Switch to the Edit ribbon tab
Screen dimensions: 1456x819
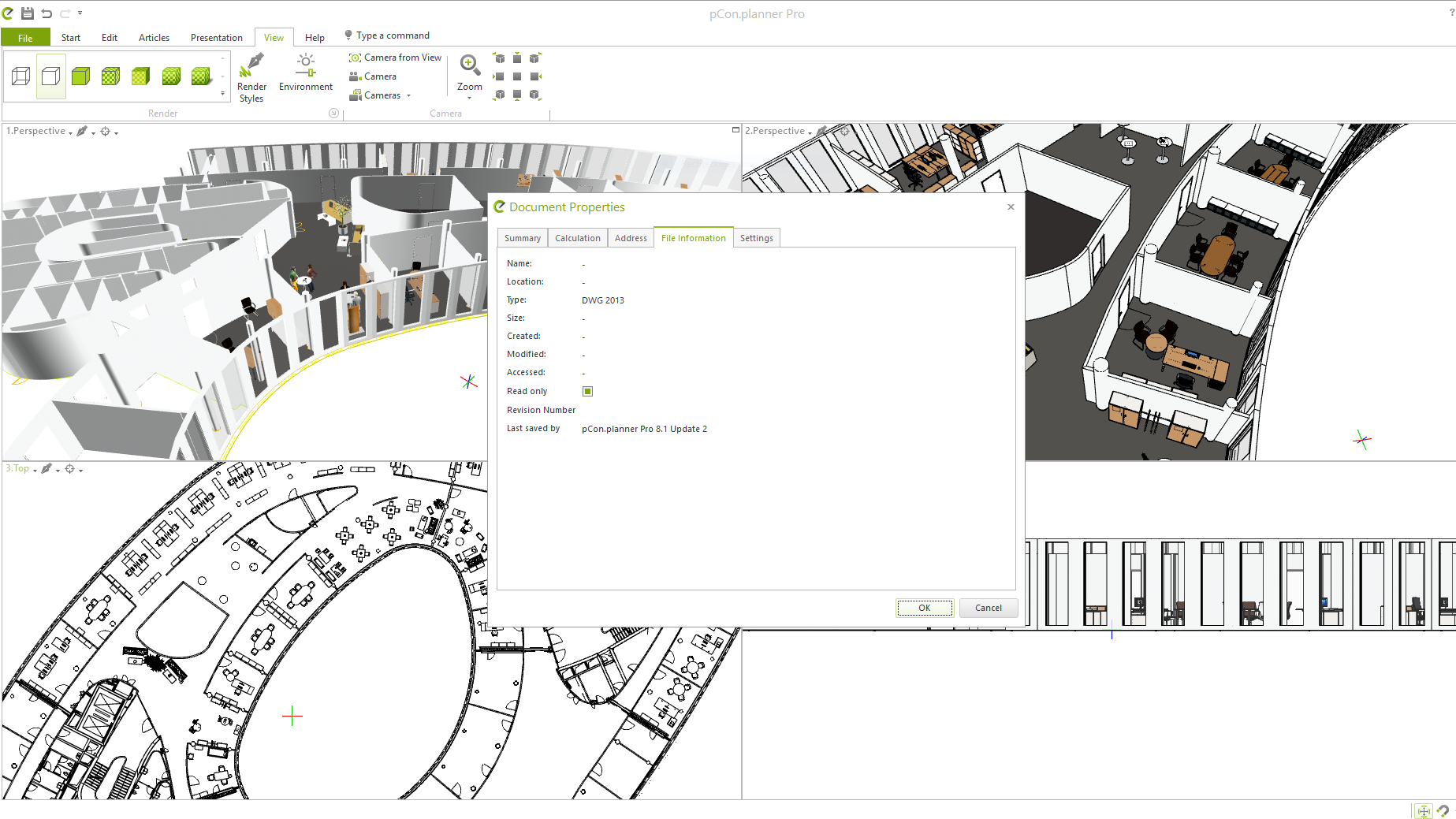(110, 37)
